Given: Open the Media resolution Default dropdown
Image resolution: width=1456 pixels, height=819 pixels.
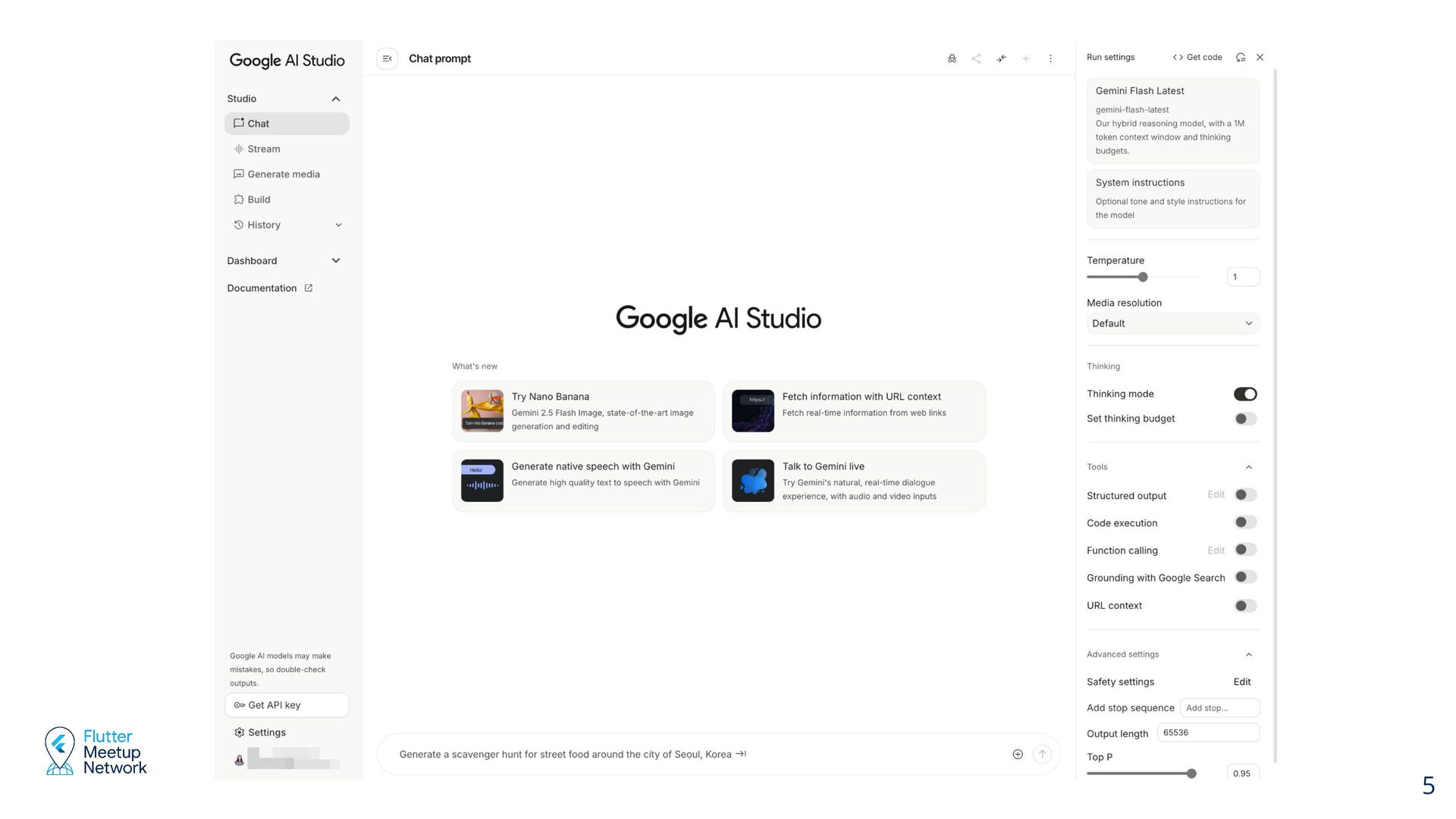Looking at the screenshot, I should tap(1172, 323).
